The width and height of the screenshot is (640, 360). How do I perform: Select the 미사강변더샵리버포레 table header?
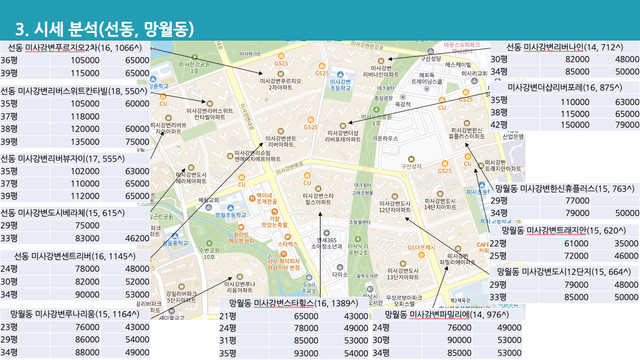click(565, 87)
